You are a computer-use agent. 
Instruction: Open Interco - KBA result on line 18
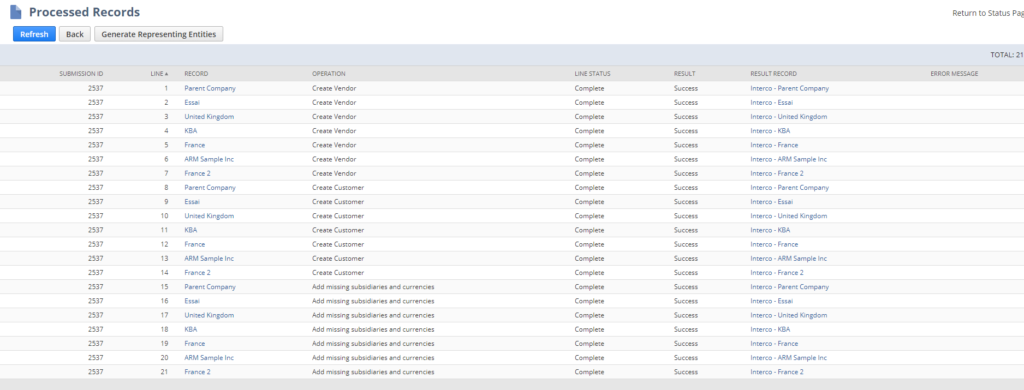770,329
